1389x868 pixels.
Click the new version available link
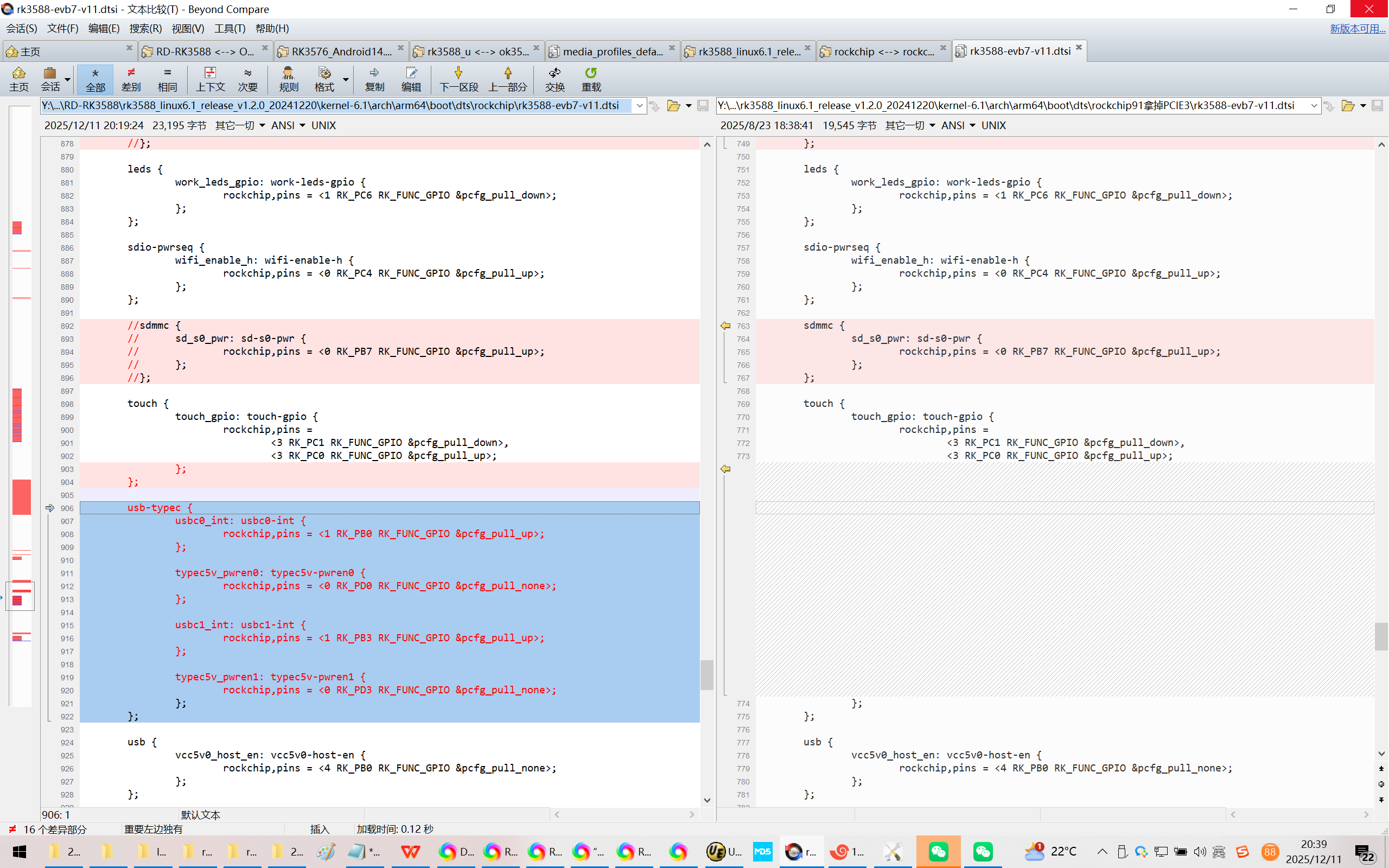click(x=1357, y=28)
